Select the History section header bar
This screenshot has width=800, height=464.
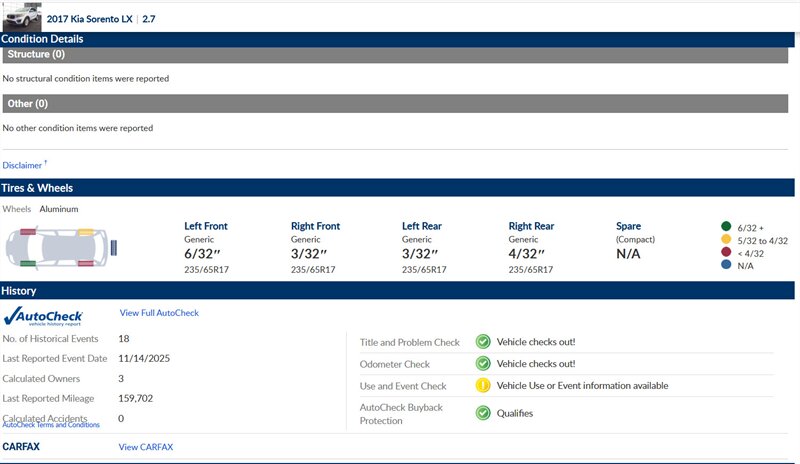[400, 291]
